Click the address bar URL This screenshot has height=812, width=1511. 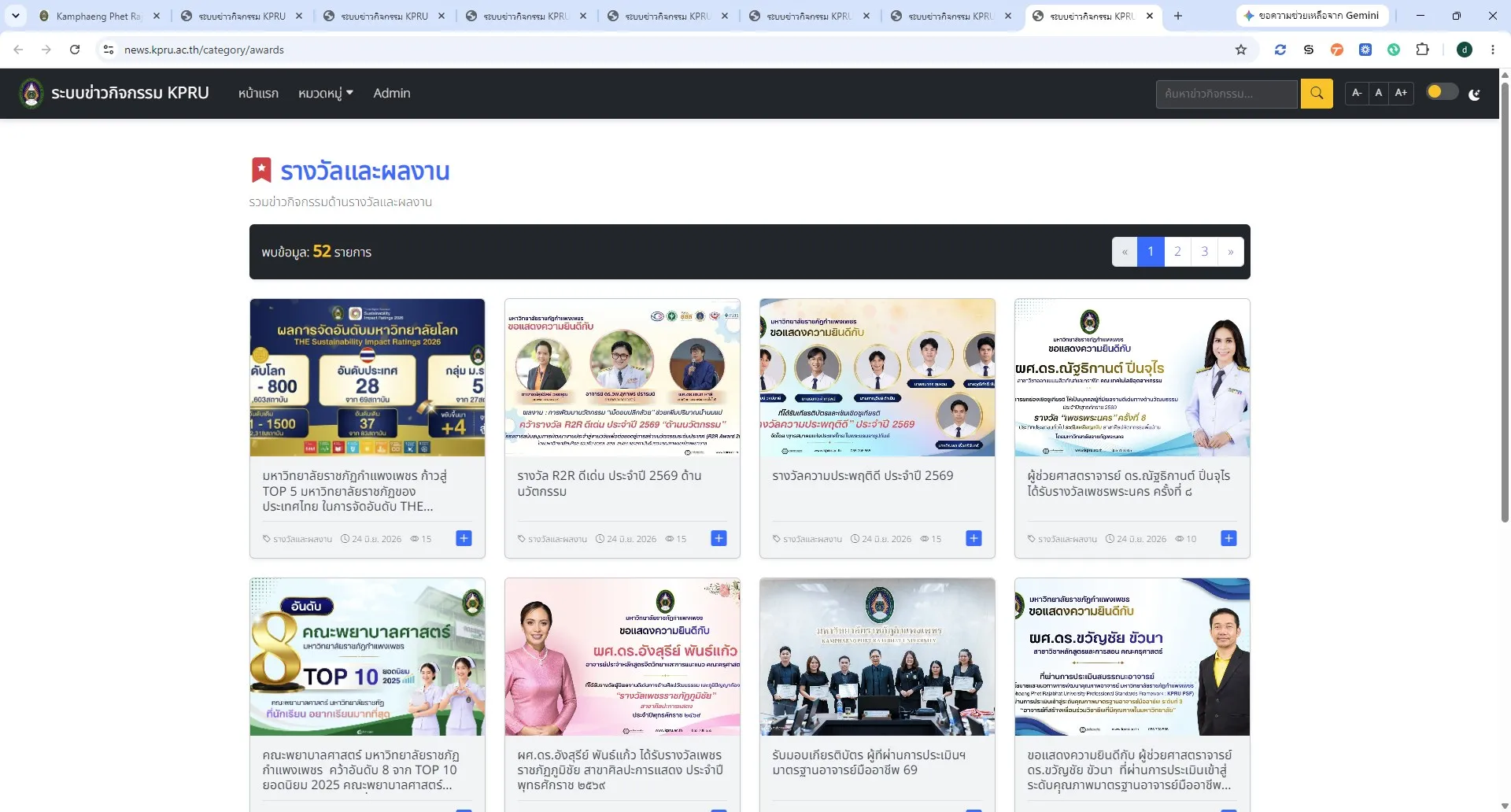coord(204,50)
